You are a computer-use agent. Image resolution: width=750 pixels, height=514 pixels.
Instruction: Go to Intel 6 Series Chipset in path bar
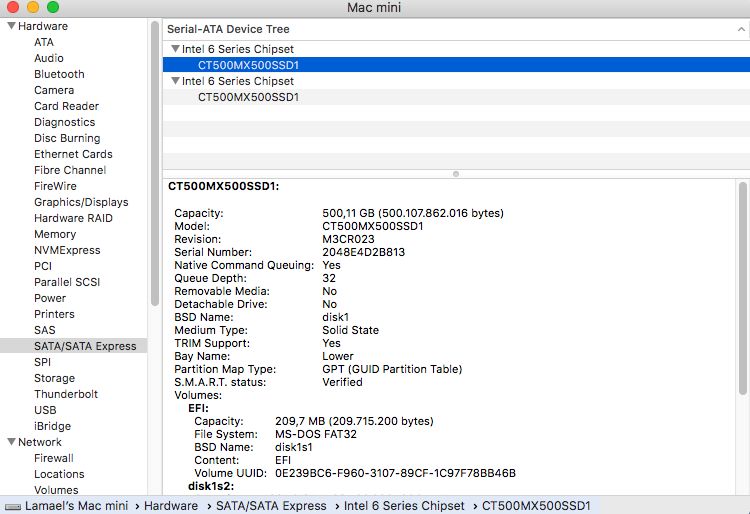404,506
